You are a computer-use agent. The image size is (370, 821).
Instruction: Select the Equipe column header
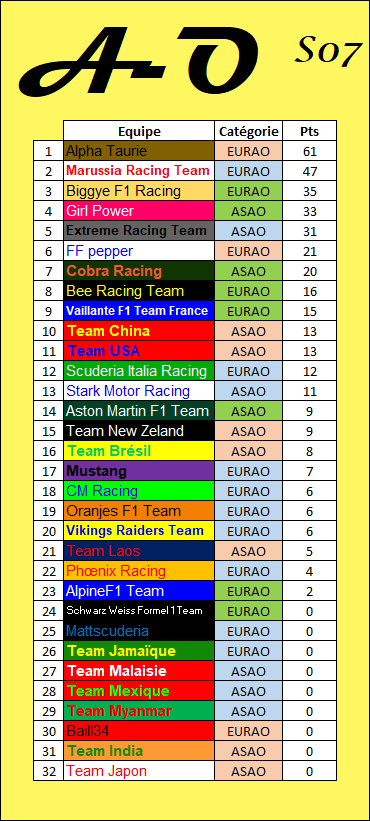(x=139, y=131)
